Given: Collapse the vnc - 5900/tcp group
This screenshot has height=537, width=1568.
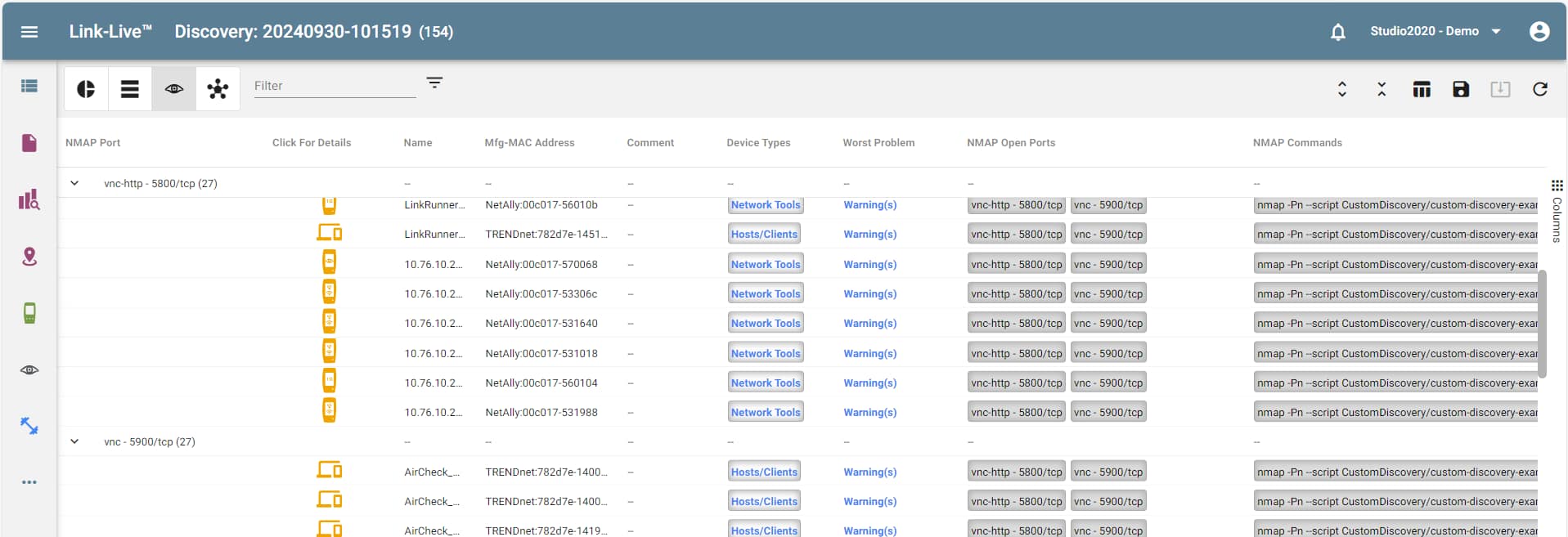Looking at the screenshot, I should [74, 441].
